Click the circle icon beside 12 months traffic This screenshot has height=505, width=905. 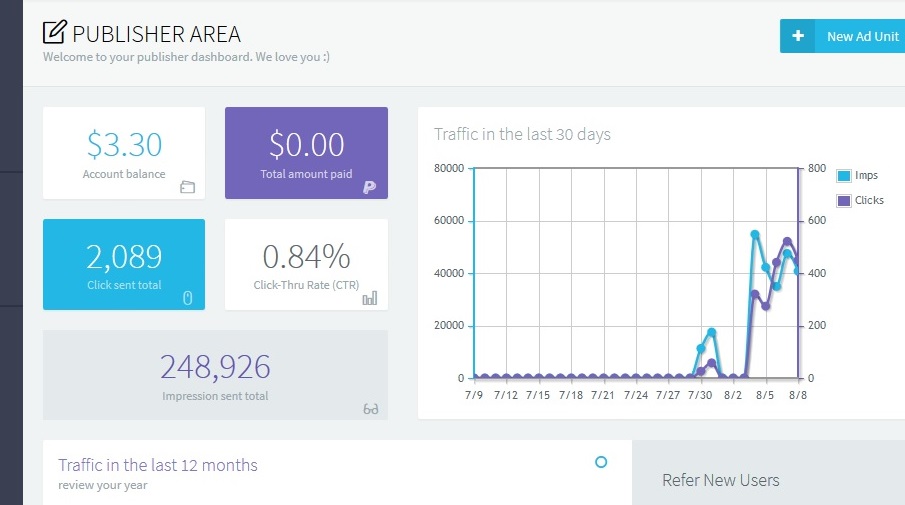601,462
